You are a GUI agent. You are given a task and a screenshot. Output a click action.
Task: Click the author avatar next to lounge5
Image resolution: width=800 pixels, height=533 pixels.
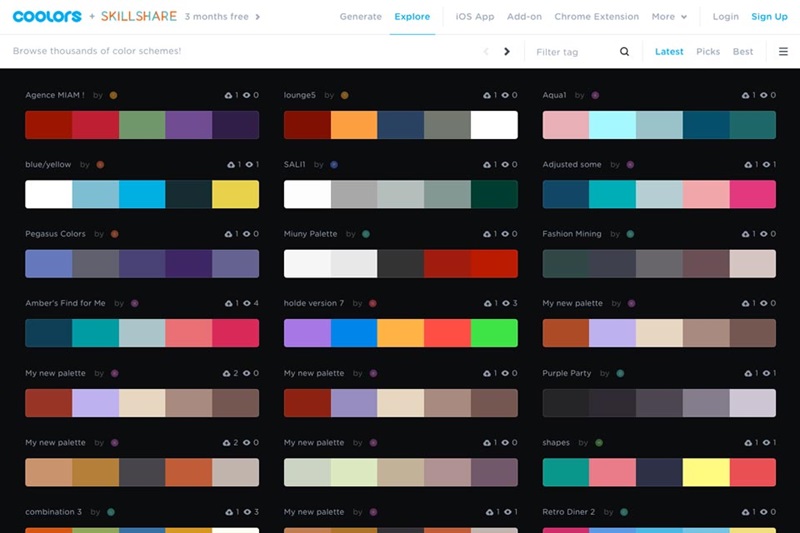click(x=344, y=96)
